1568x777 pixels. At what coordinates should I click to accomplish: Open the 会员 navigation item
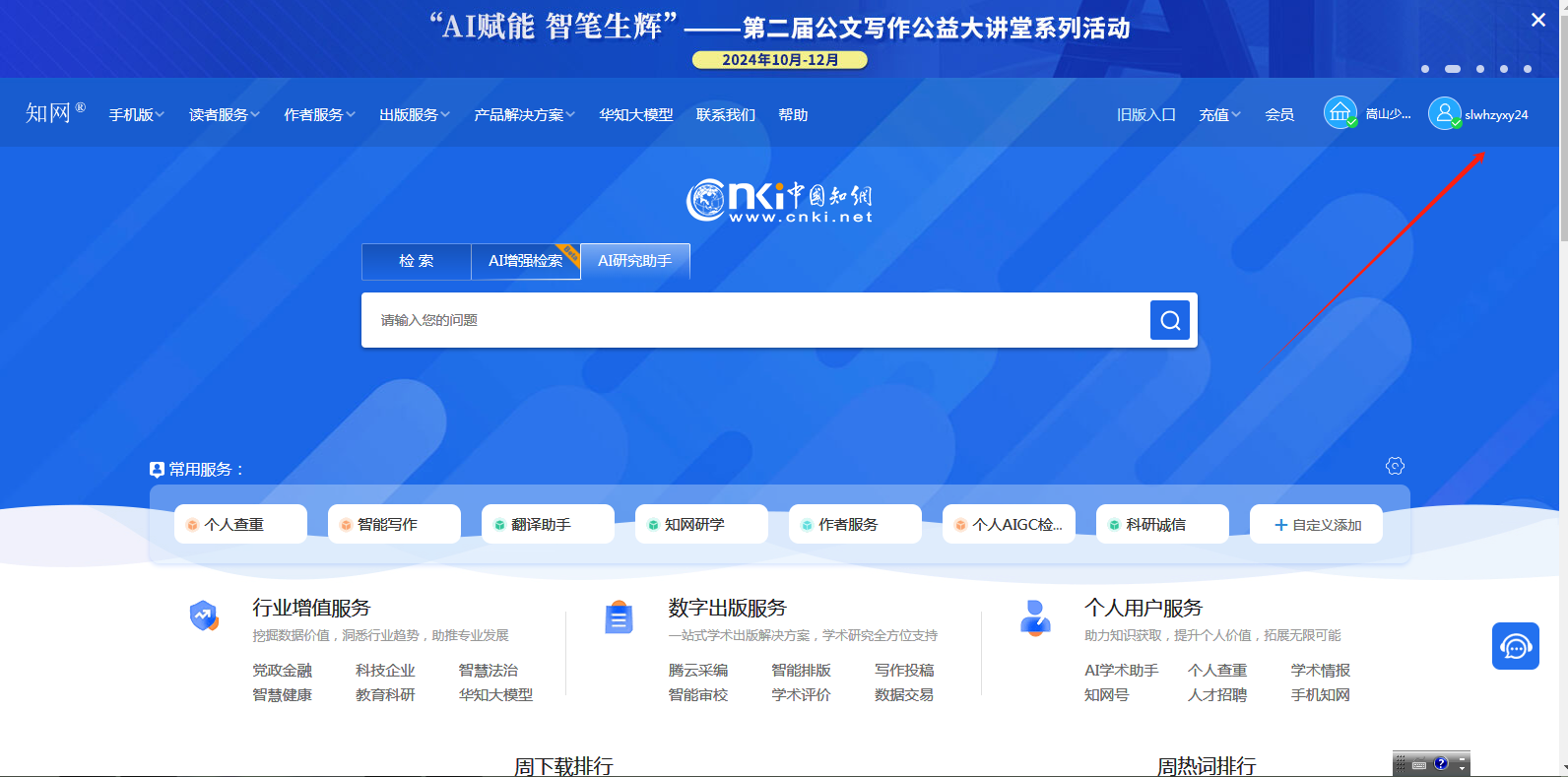tap(1279, 115)
